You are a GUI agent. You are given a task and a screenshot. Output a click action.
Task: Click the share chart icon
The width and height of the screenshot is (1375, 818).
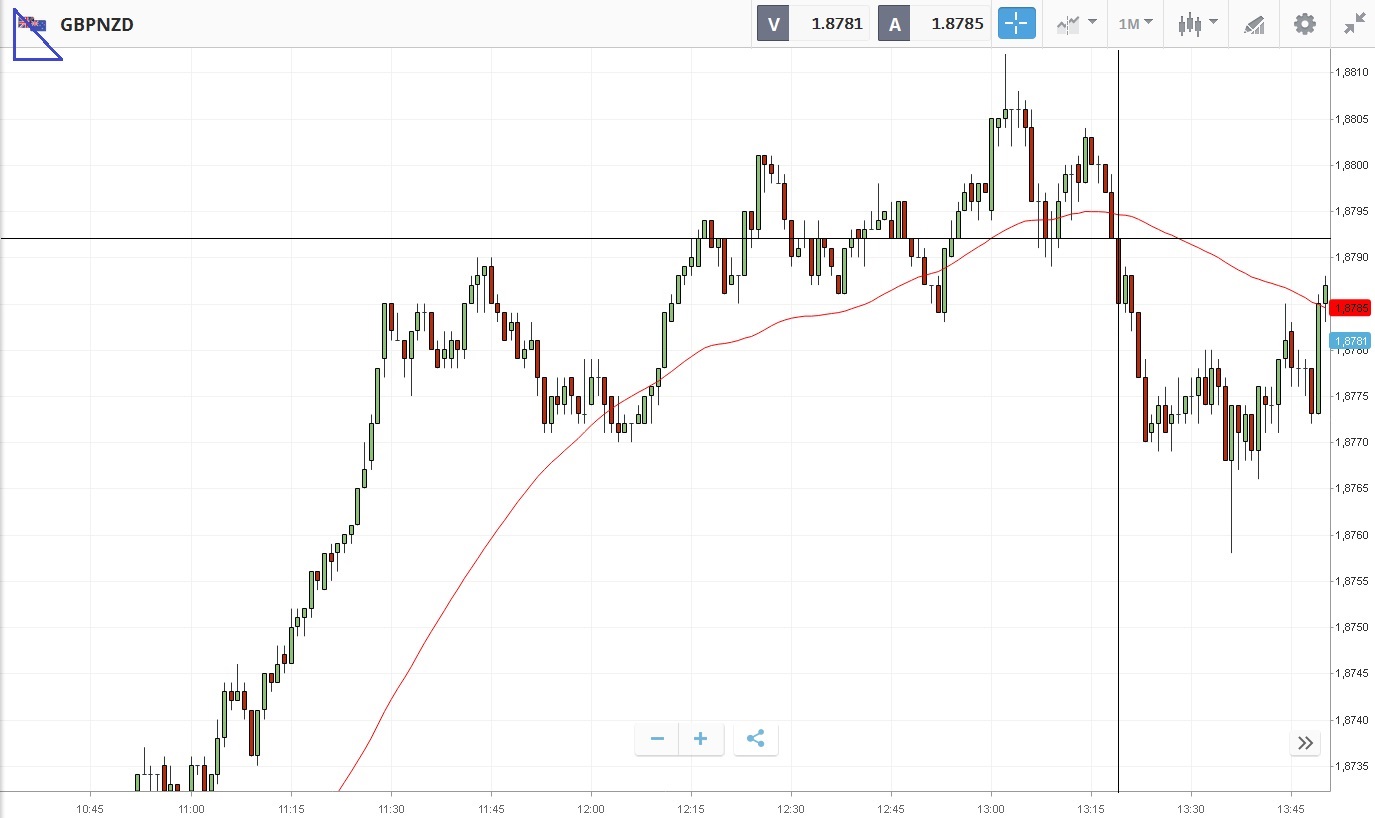(x=756, y=739)
